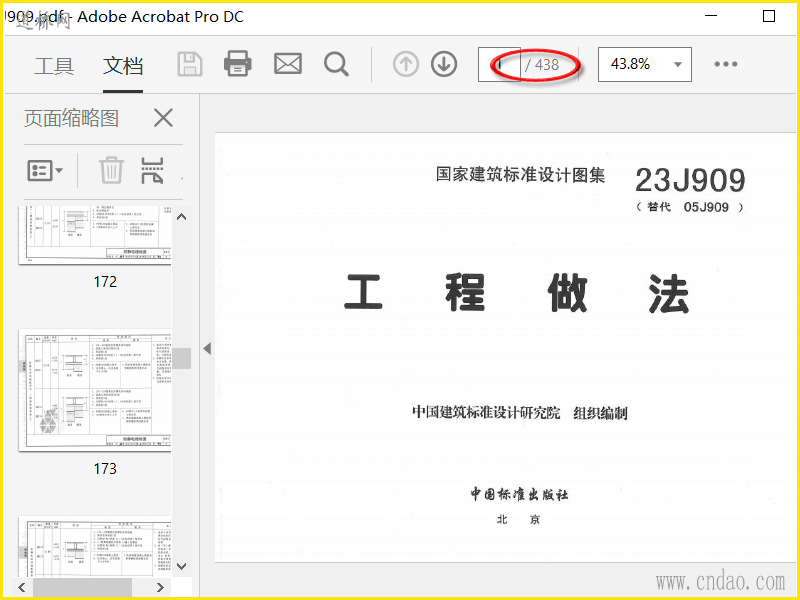
Task: Switch to the 文档 tab
Action: click(x=123, y=66)
